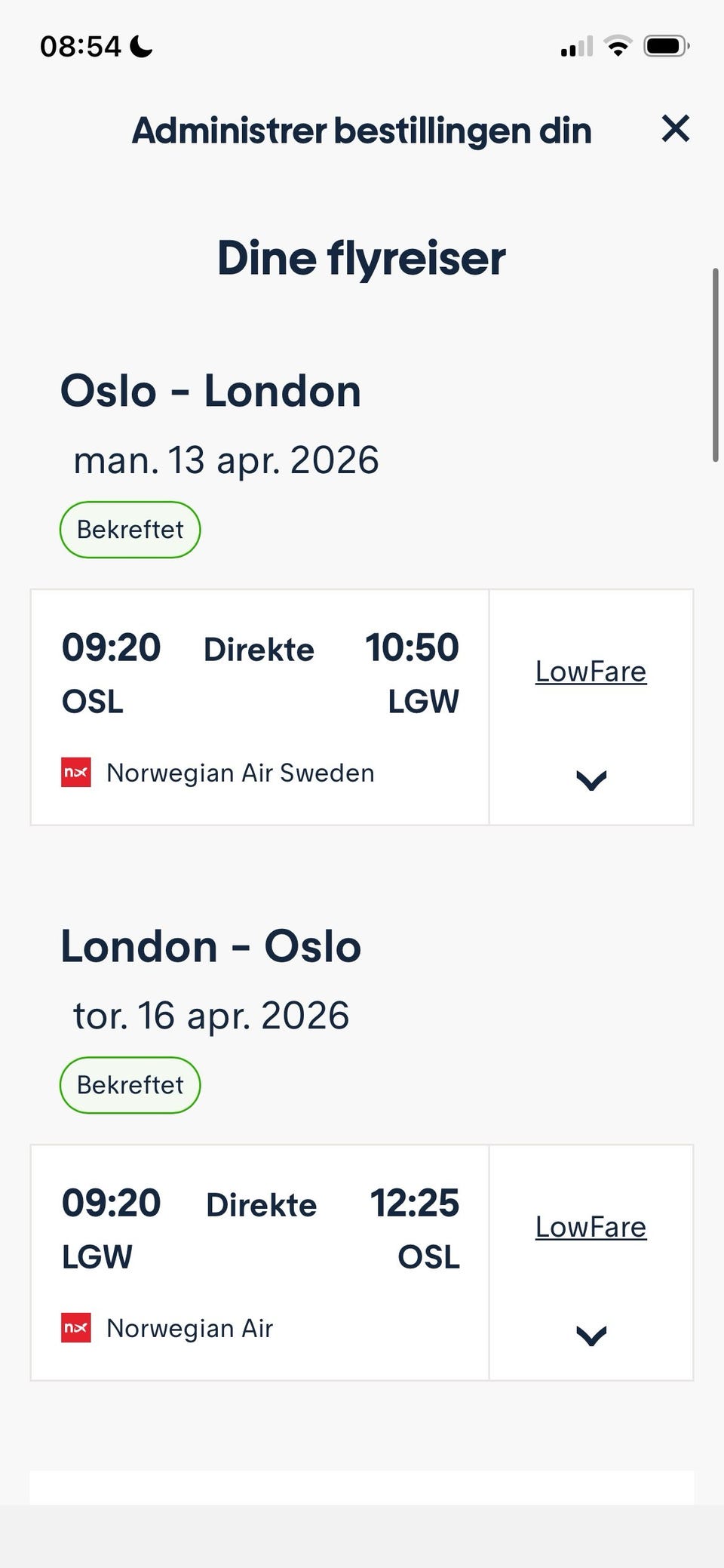Tap the Dine flyreiser section heading
Screen dimensions: 724x1568
361,258
